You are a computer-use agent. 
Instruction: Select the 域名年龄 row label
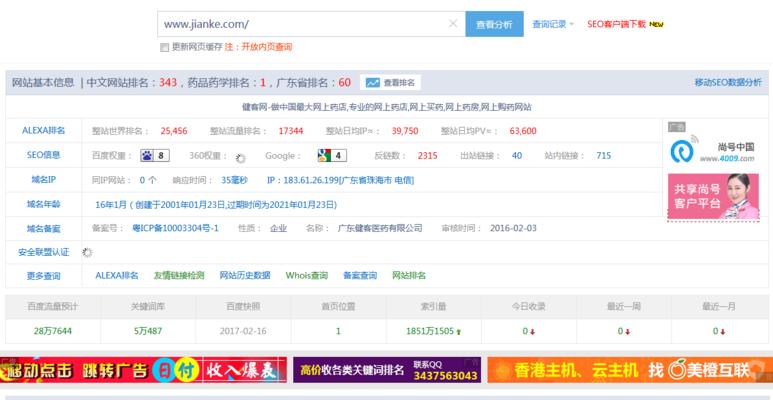[x=43, y=204]
